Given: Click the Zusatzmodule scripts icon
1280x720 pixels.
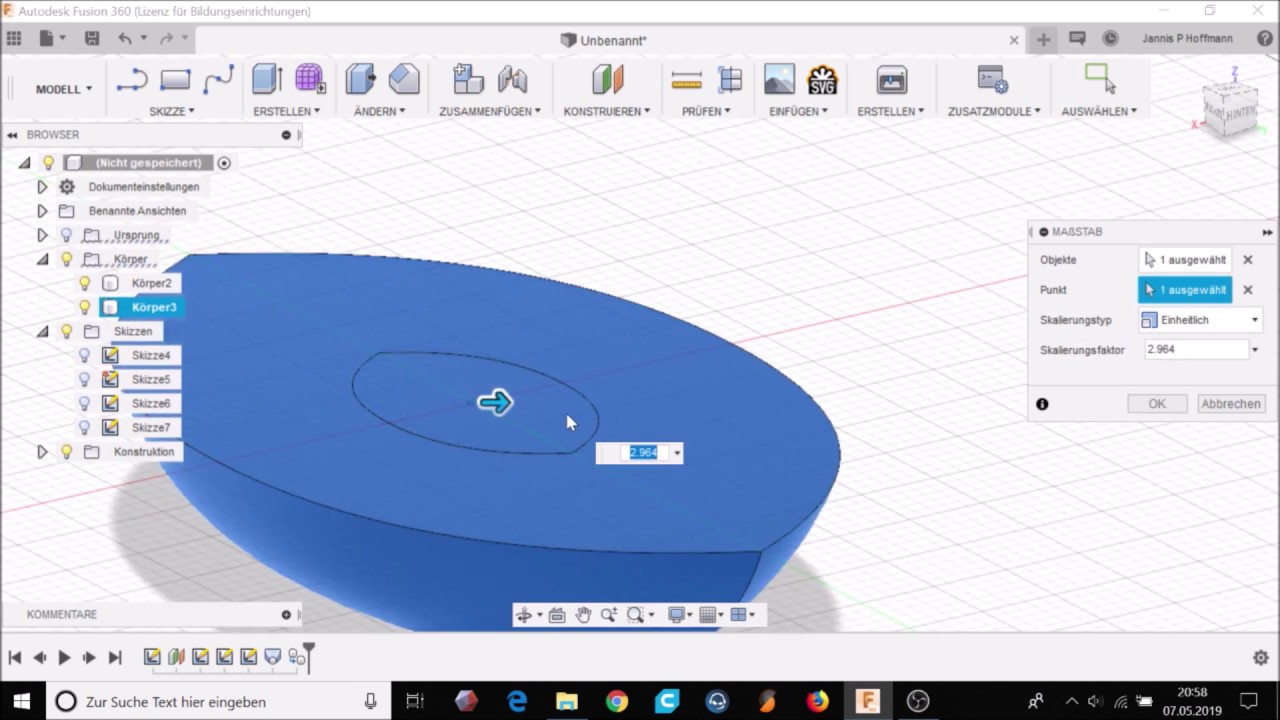Looking at the screenshot, I should pyautogui.click(x=993, y=80).
